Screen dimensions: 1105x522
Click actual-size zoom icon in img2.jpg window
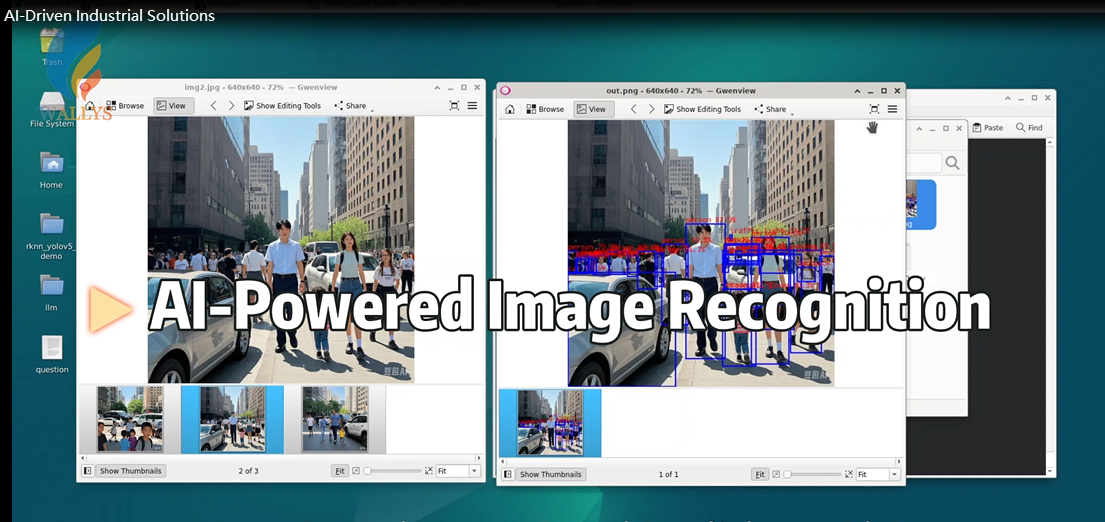pyautogui.click(x=356, y=471)
